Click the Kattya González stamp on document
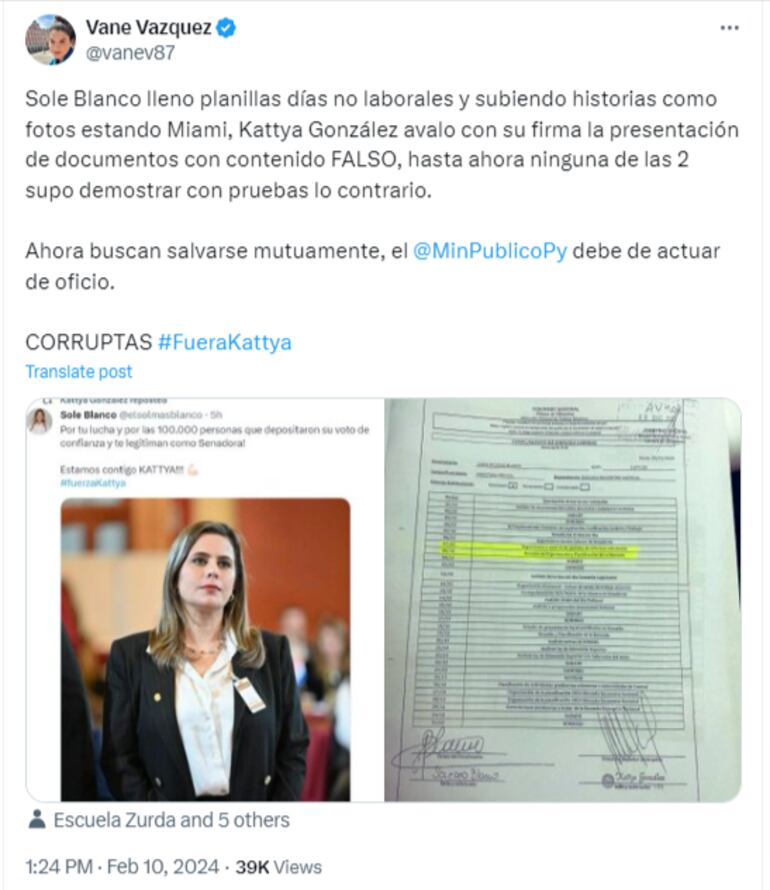The image size is (770, 890). coord(634,778)
